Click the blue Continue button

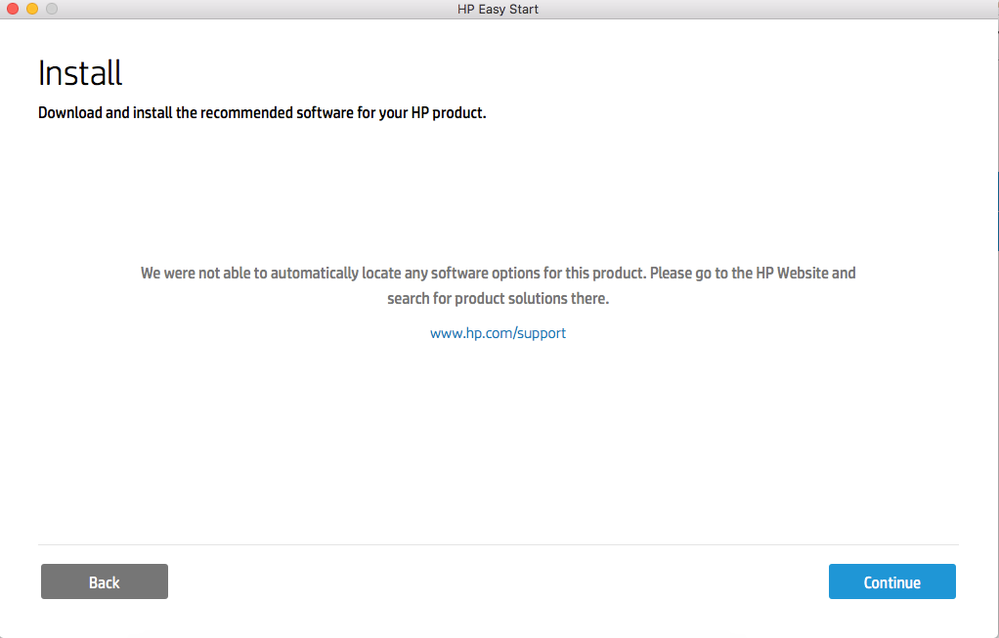click(x=892, y=582)
